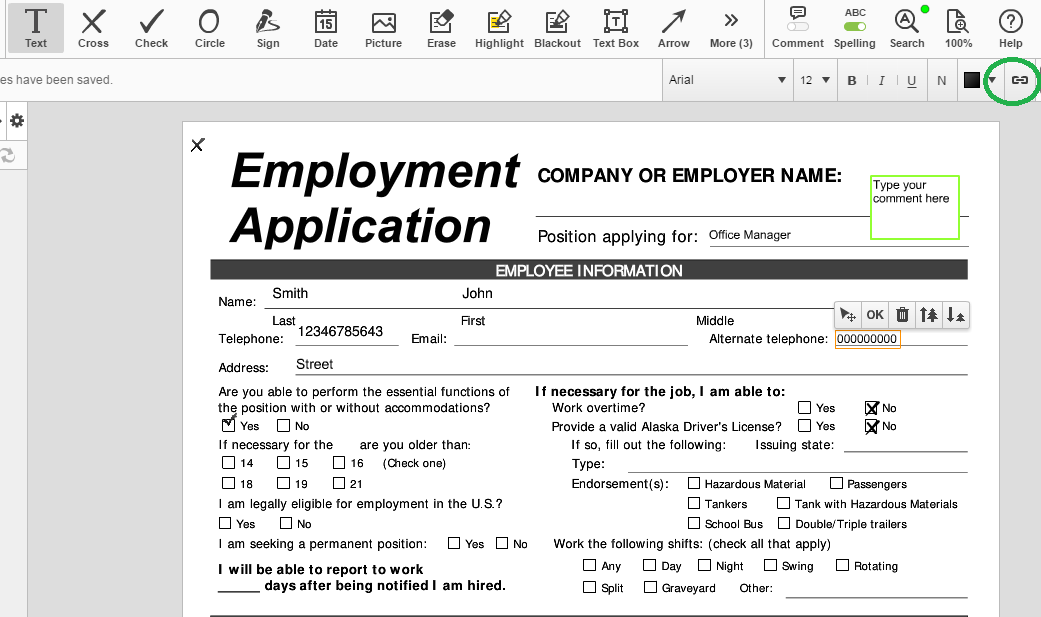Click the Office Manager position text
1041x617 pixels.
[750, 234]
